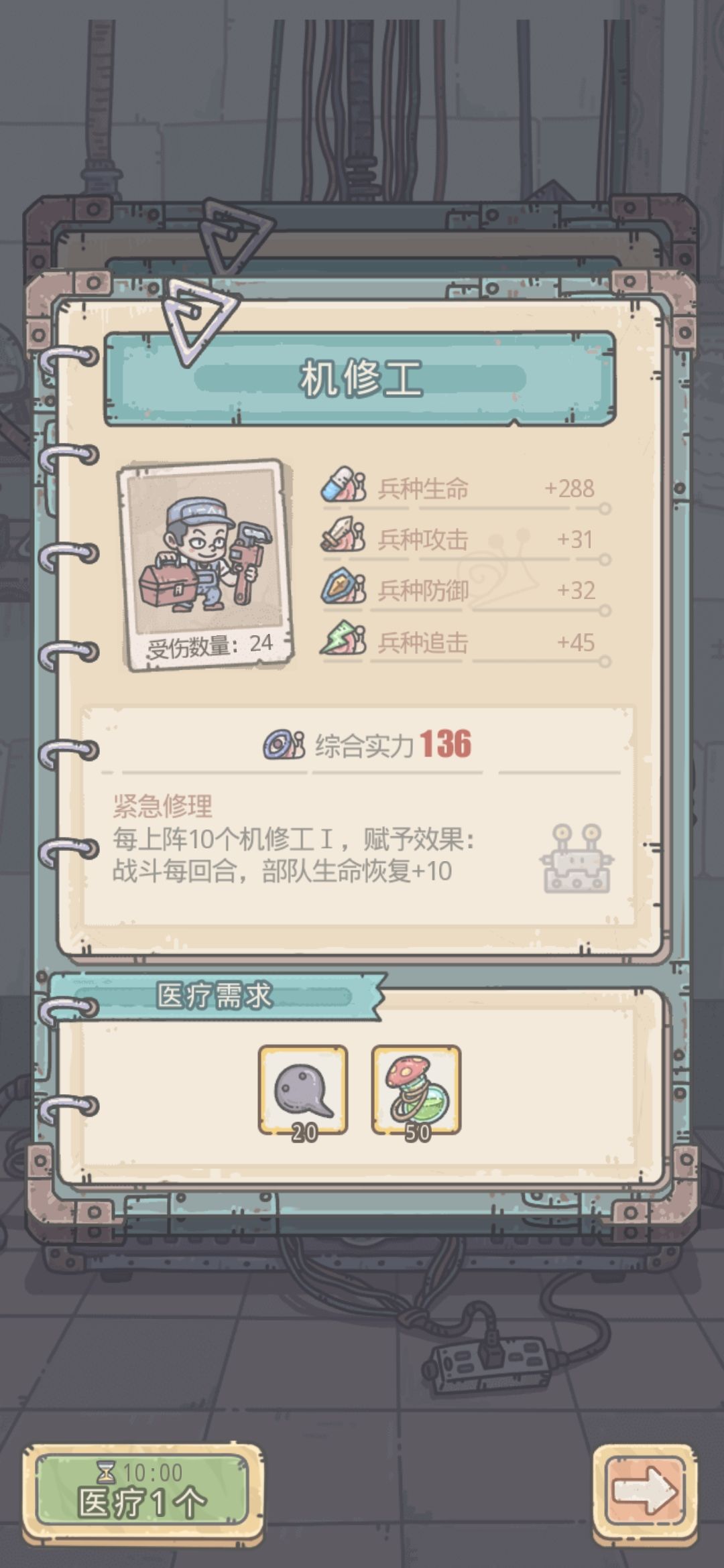Click the 紧急修理 skill title

[x=163, y=806]
